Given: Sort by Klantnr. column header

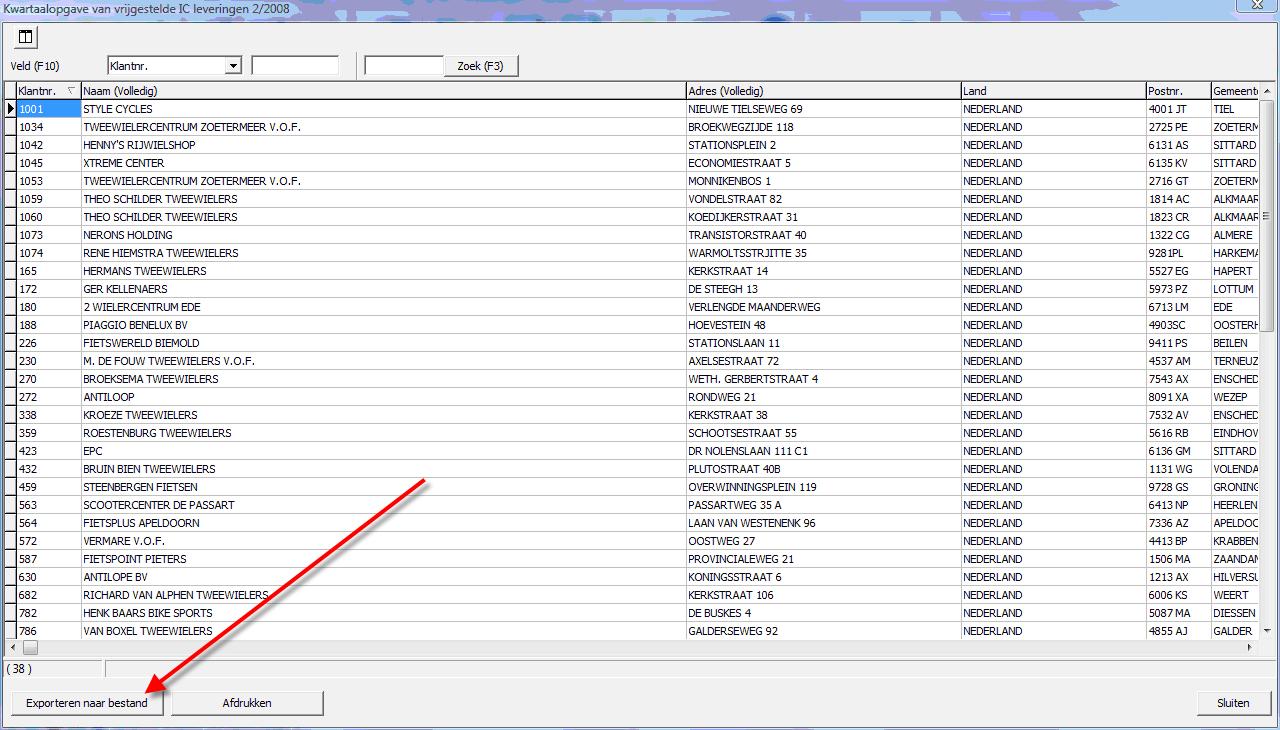Looking at the screenshot, I should [x=48, y=91].
